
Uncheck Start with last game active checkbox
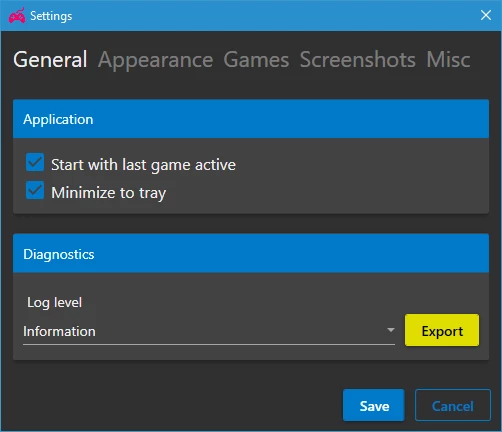[x=35, y=162]
